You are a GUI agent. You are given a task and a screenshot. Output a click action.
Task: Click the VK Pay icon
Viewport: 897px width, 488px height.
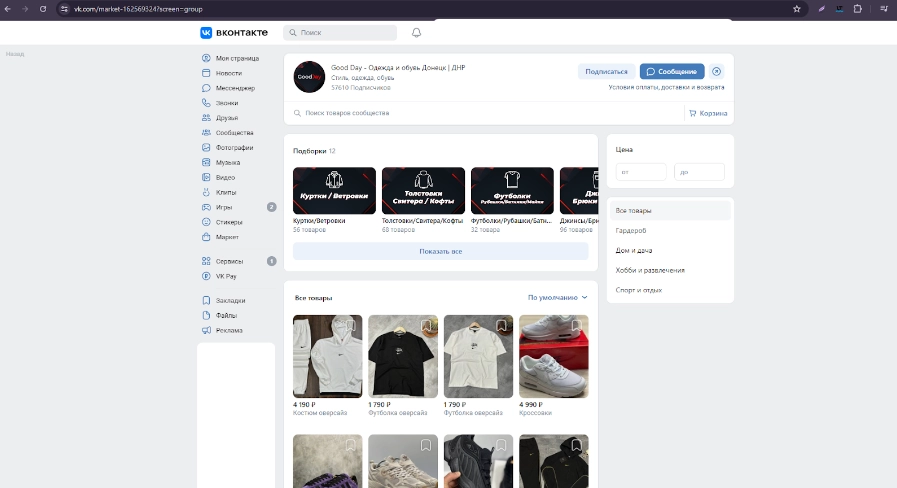[206, 276]
